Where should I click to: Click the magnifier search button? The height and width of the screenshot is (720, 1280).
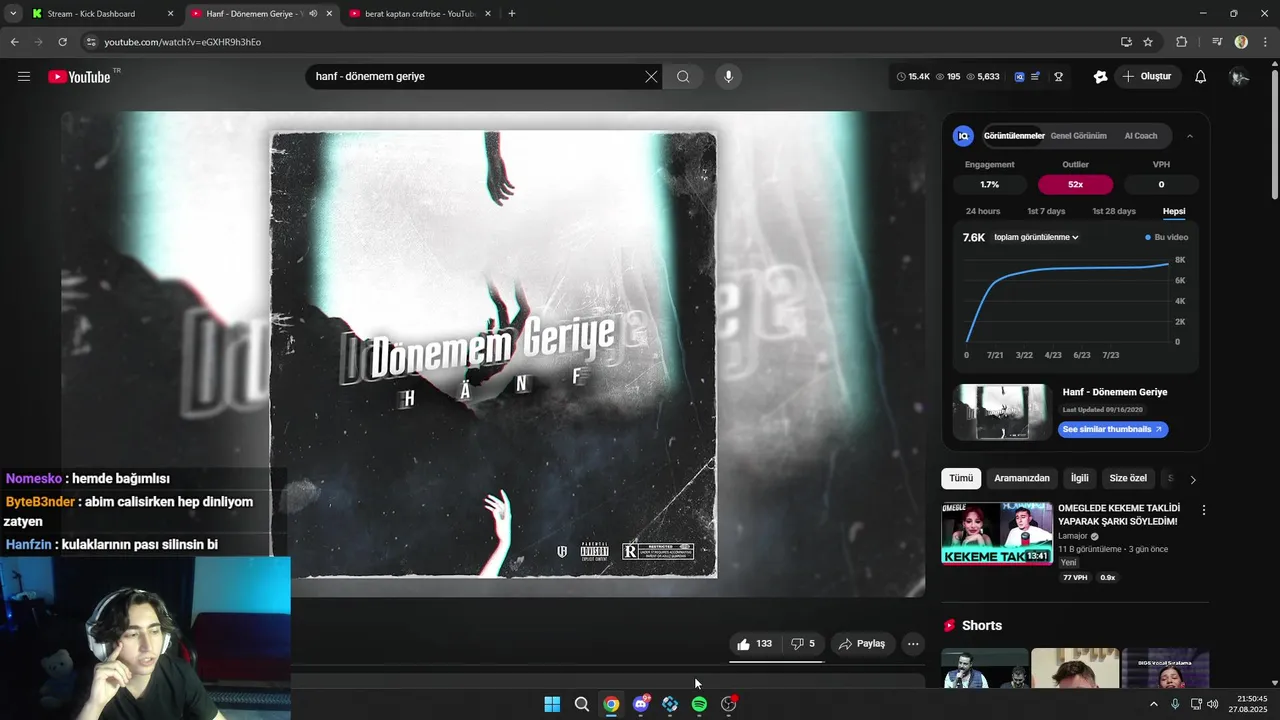(683, 77)
